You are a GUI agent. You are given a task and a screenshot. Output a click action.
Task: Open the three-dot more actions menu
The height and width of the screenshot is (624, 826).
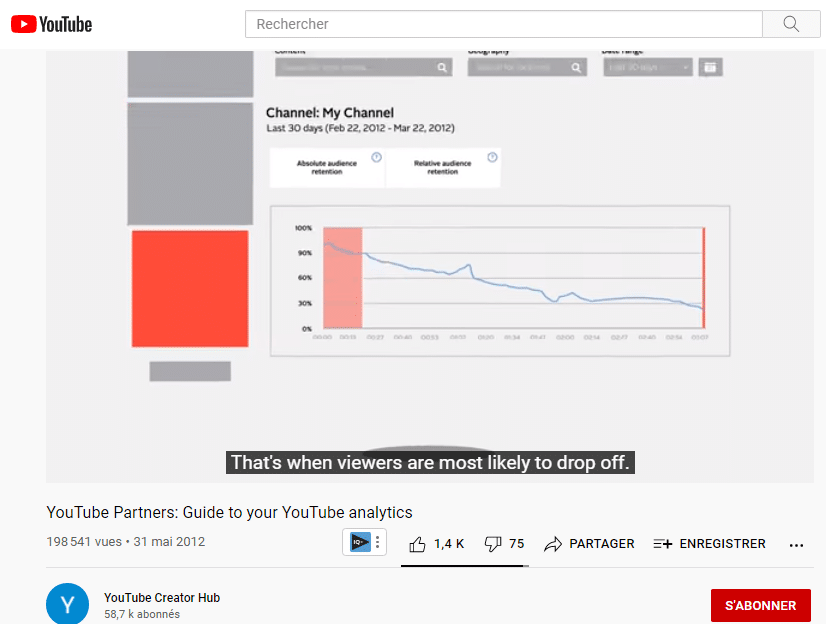coord(796,545)
